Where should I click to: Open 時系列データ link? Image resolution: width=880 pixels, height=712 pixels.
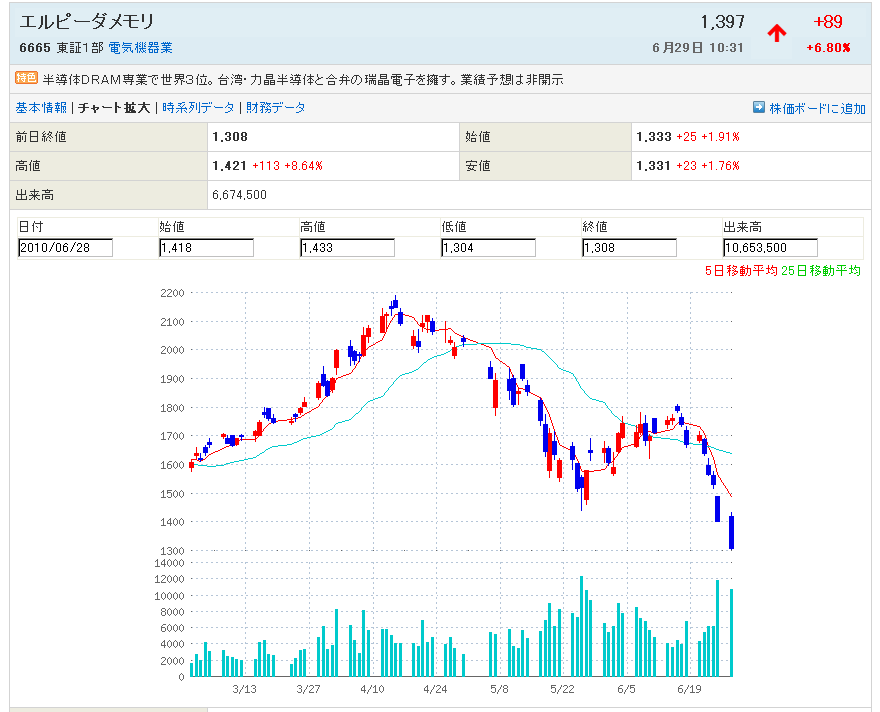[198, 108]
